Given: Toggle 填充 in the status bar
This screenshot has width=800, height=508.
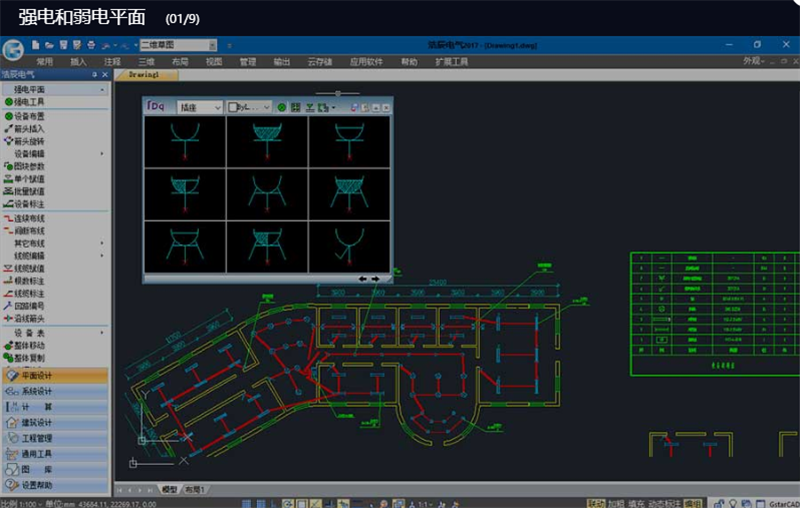Looking at the screenshot, I should coord(637,503).
